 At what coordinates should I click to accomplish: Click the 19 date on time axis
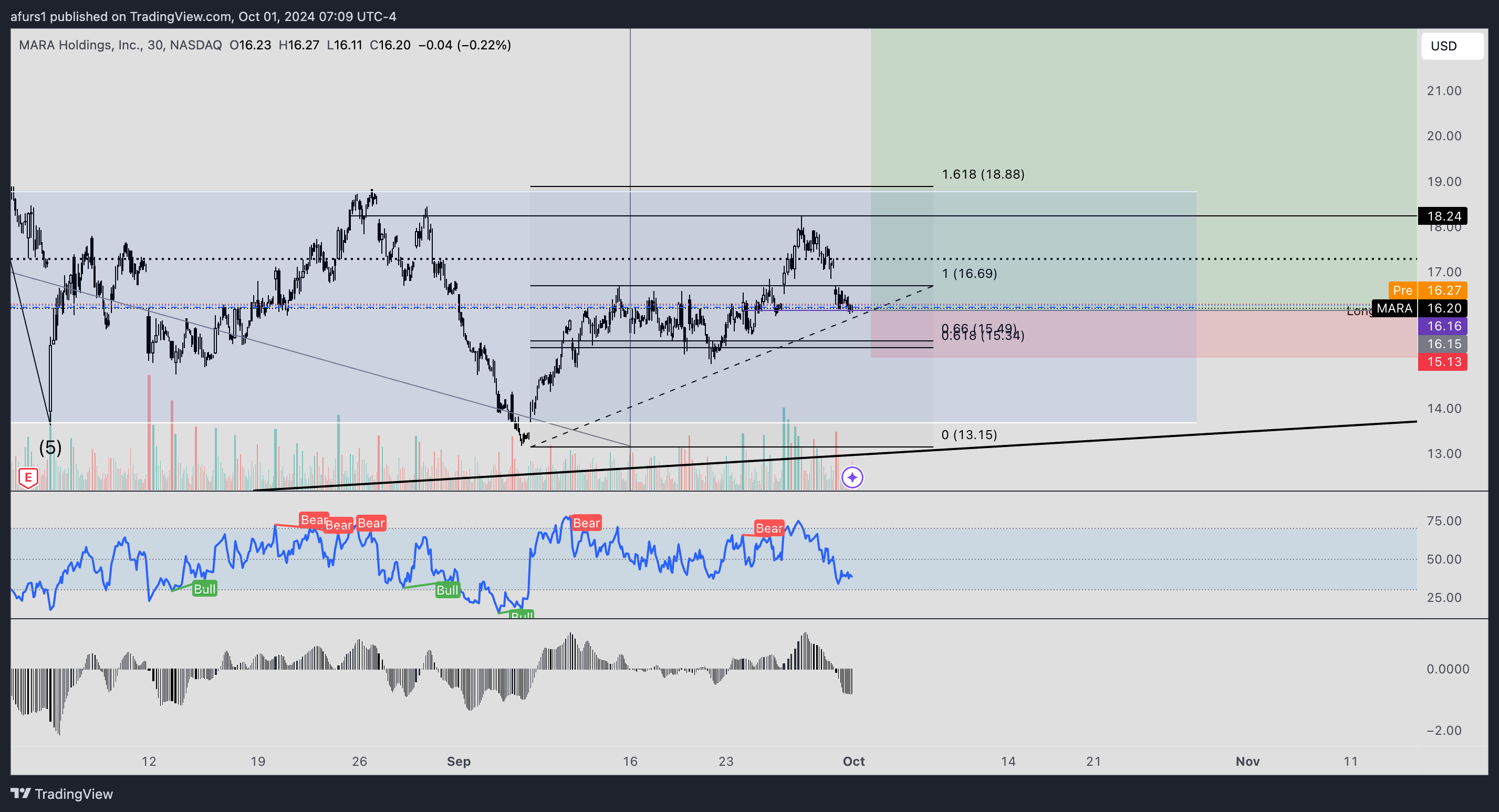(x=258, y=762)
